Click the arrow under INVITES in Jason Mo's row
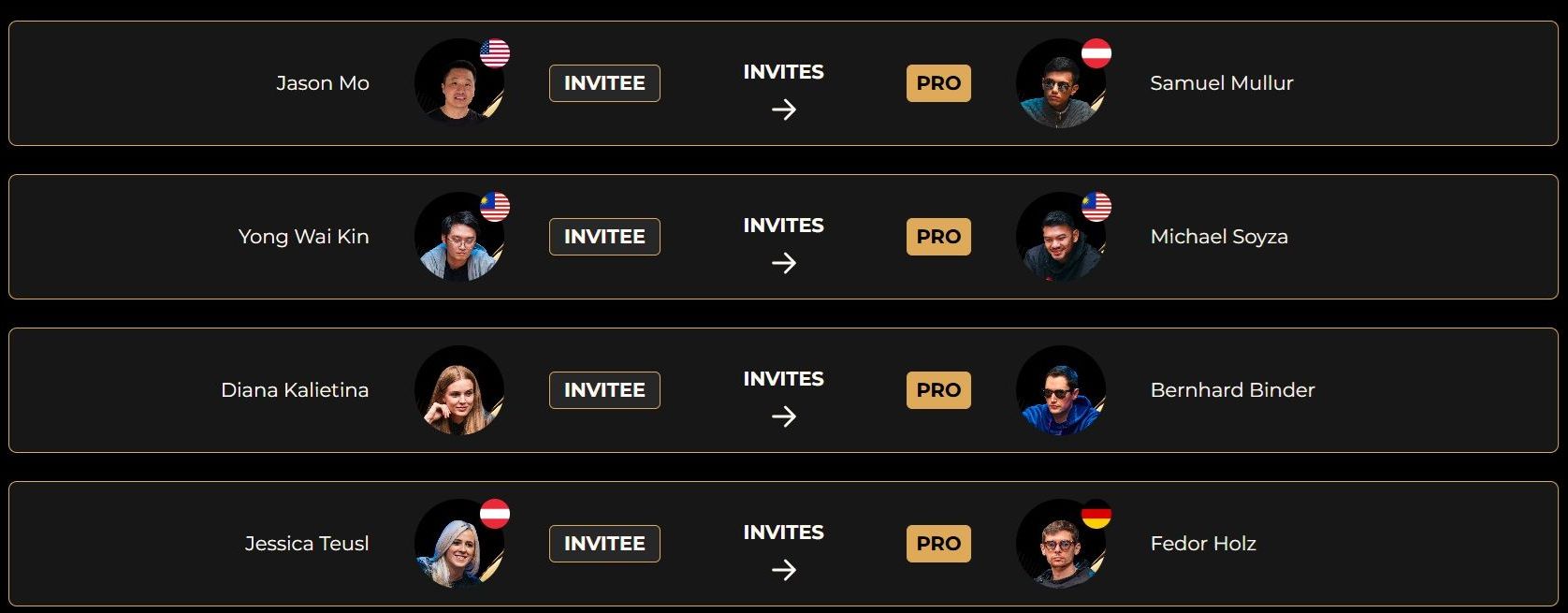This screenshot has width=1568, height=613. tap(784, 109)
